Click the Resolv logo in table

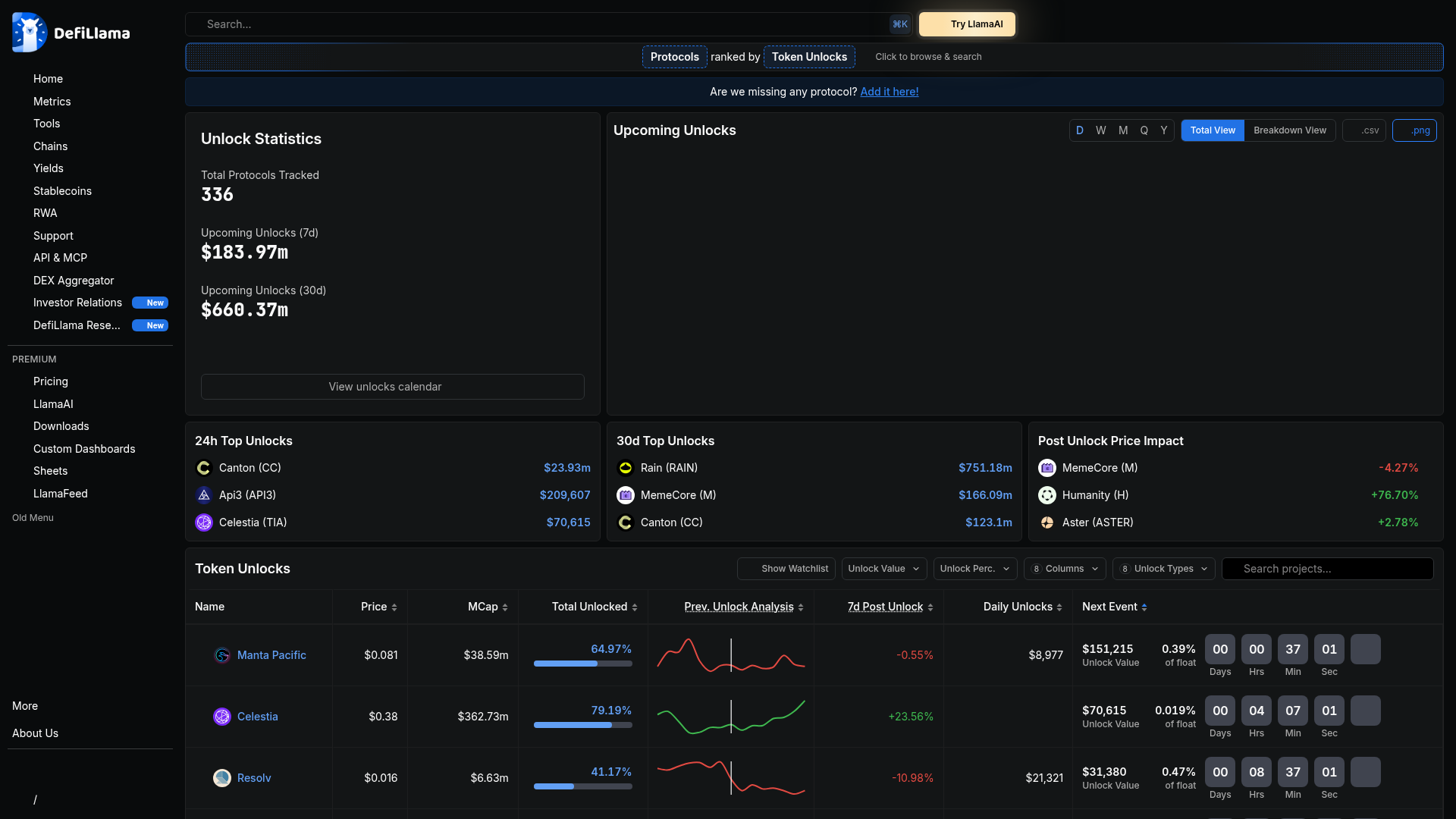[x=221, y=778]
